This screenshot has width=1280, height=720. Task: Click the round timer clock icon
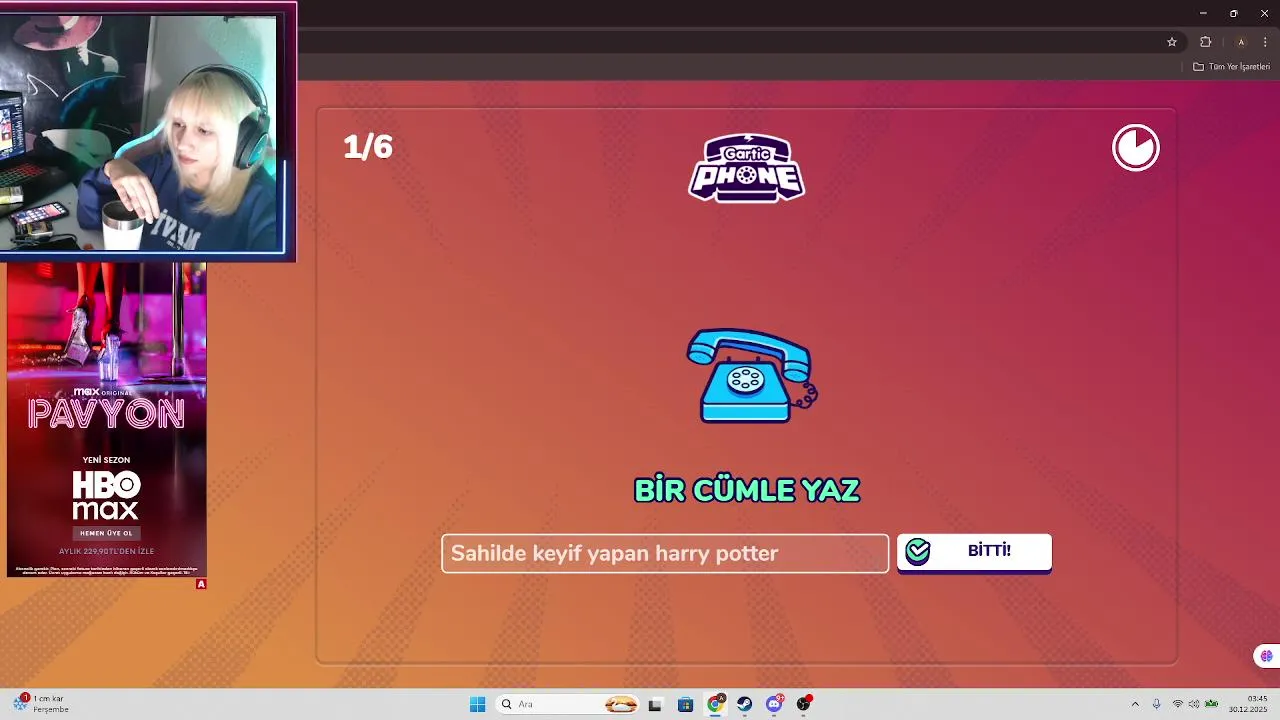[1136, 148]
